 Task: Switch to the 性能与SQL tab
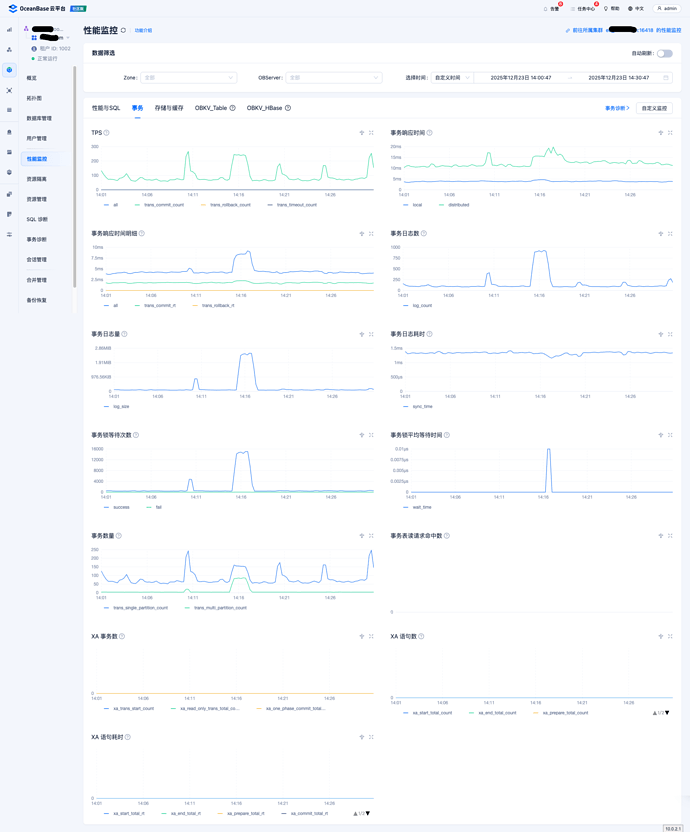[106, 108]
